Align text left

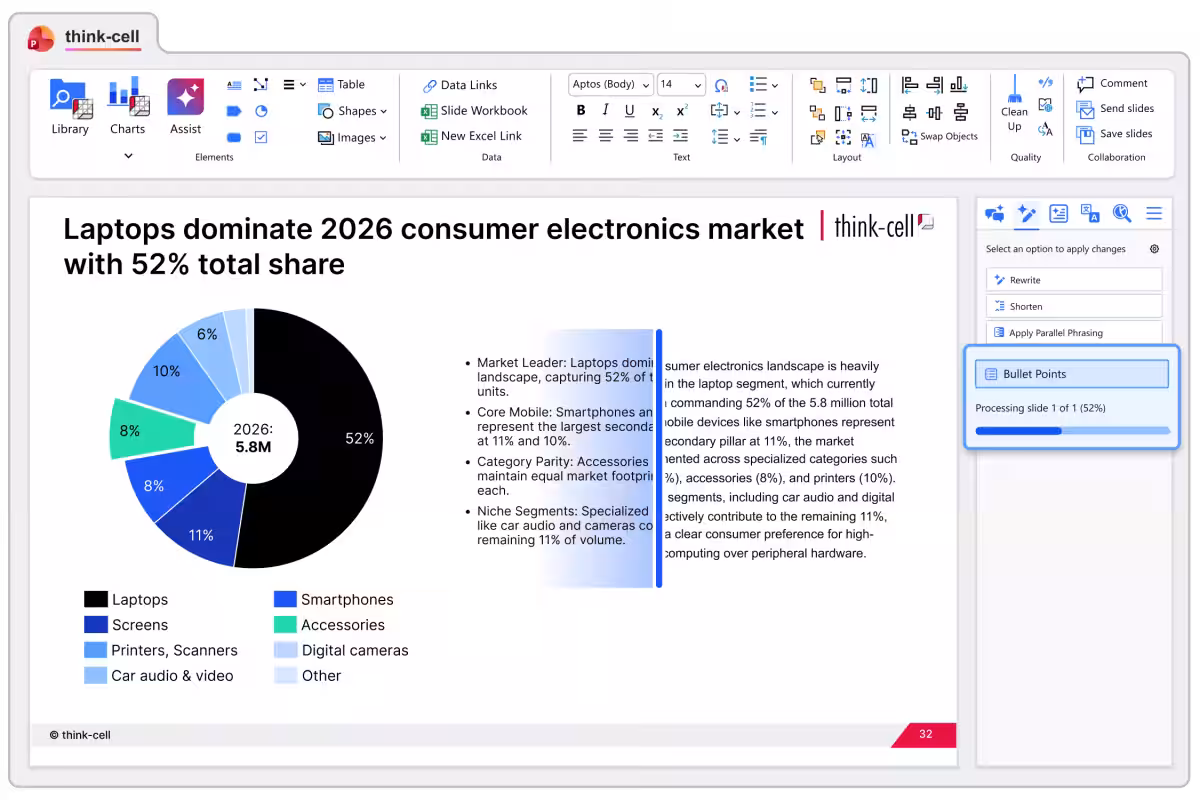581,136
